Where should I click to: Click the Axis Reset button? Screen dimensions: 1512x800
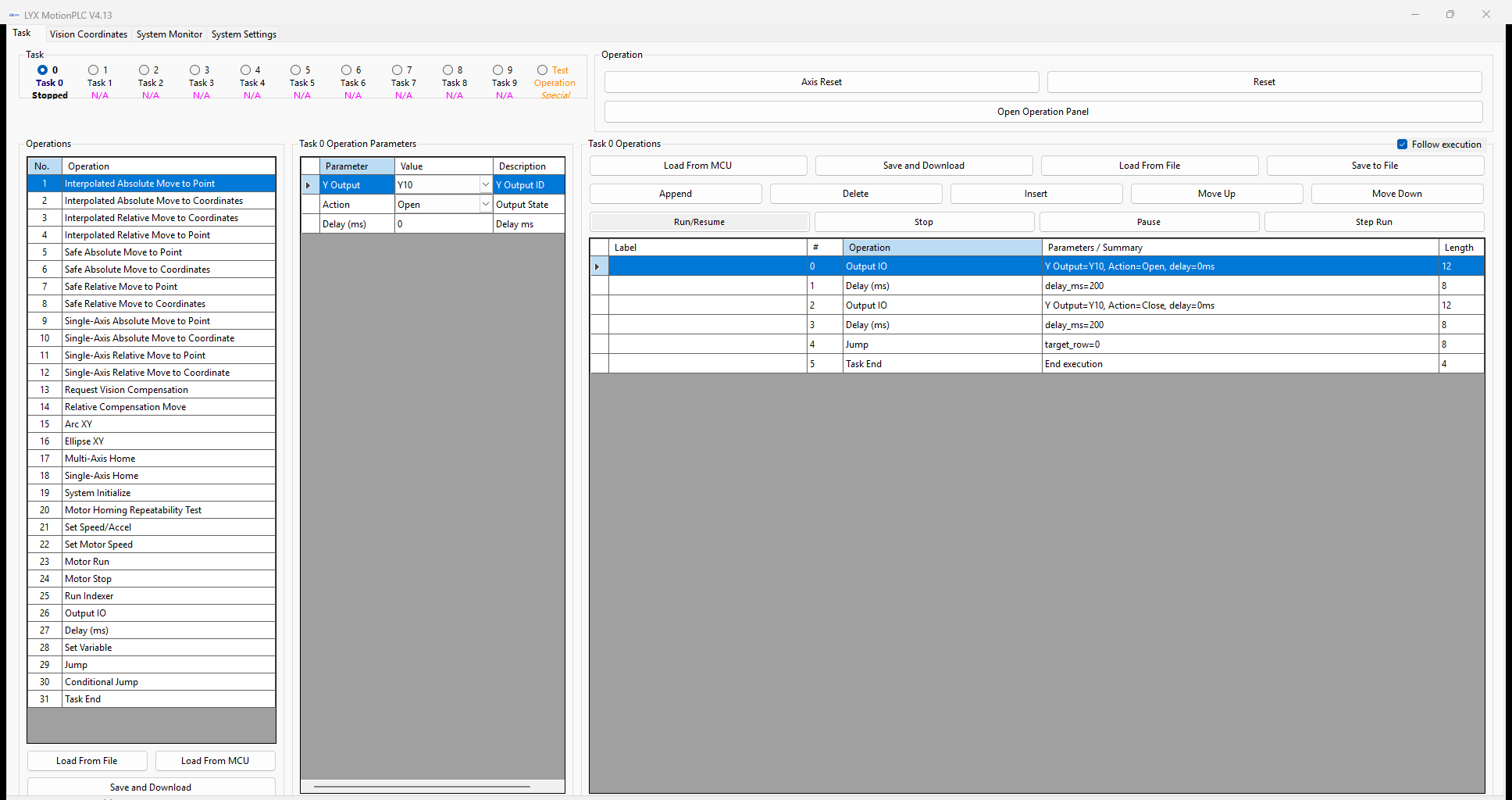822,82
